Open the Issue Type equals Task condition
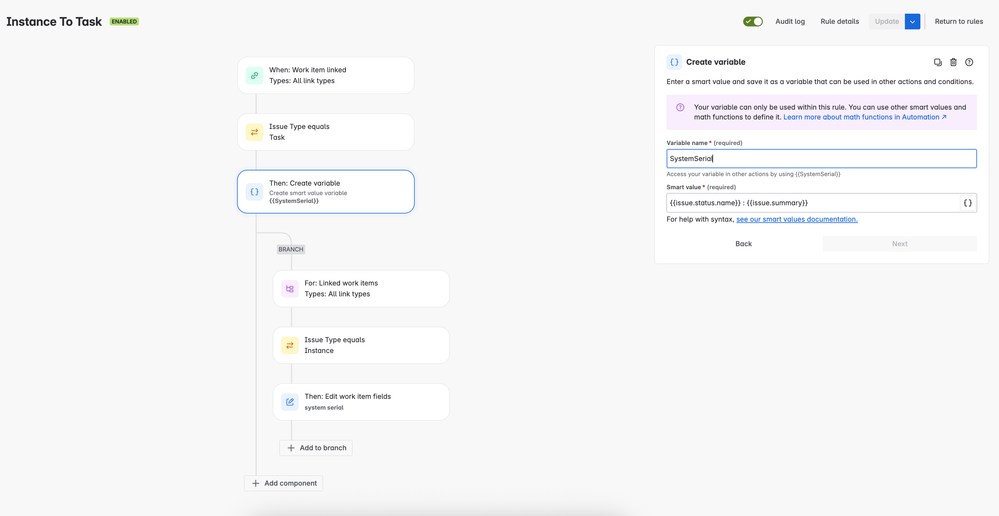Screen dimensions: 999x516 coord(326,132)
